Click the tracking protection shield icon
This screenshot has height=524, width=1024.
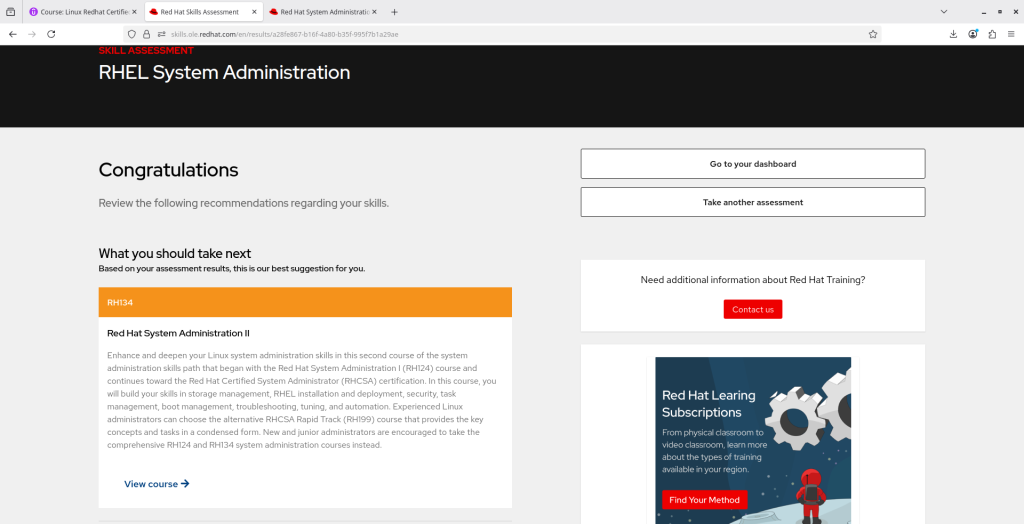point(132,34)
